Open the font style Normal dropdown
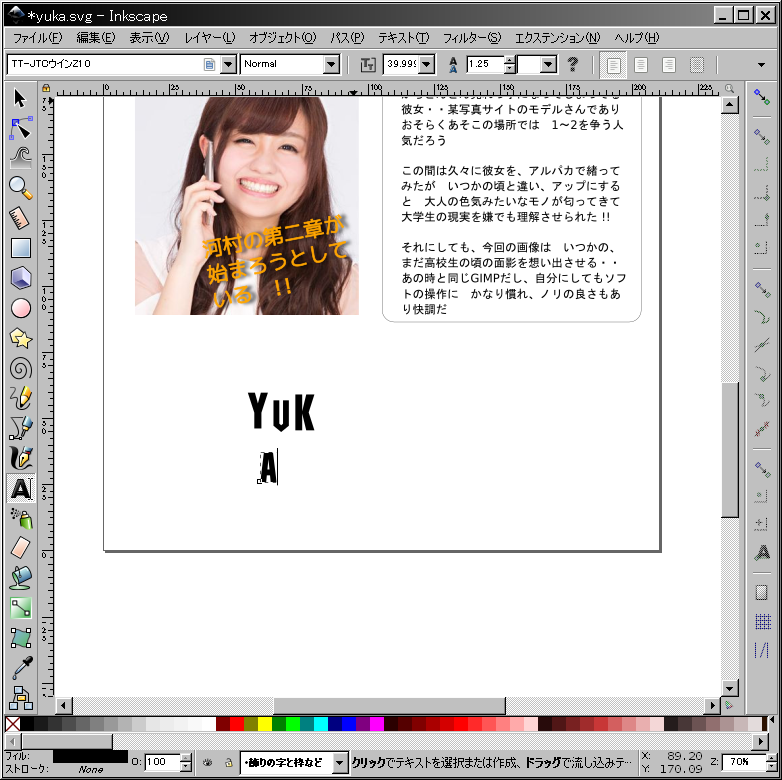The height and width of the screenshot is (780, 782). pyautogui.click(x=331, y=64)
